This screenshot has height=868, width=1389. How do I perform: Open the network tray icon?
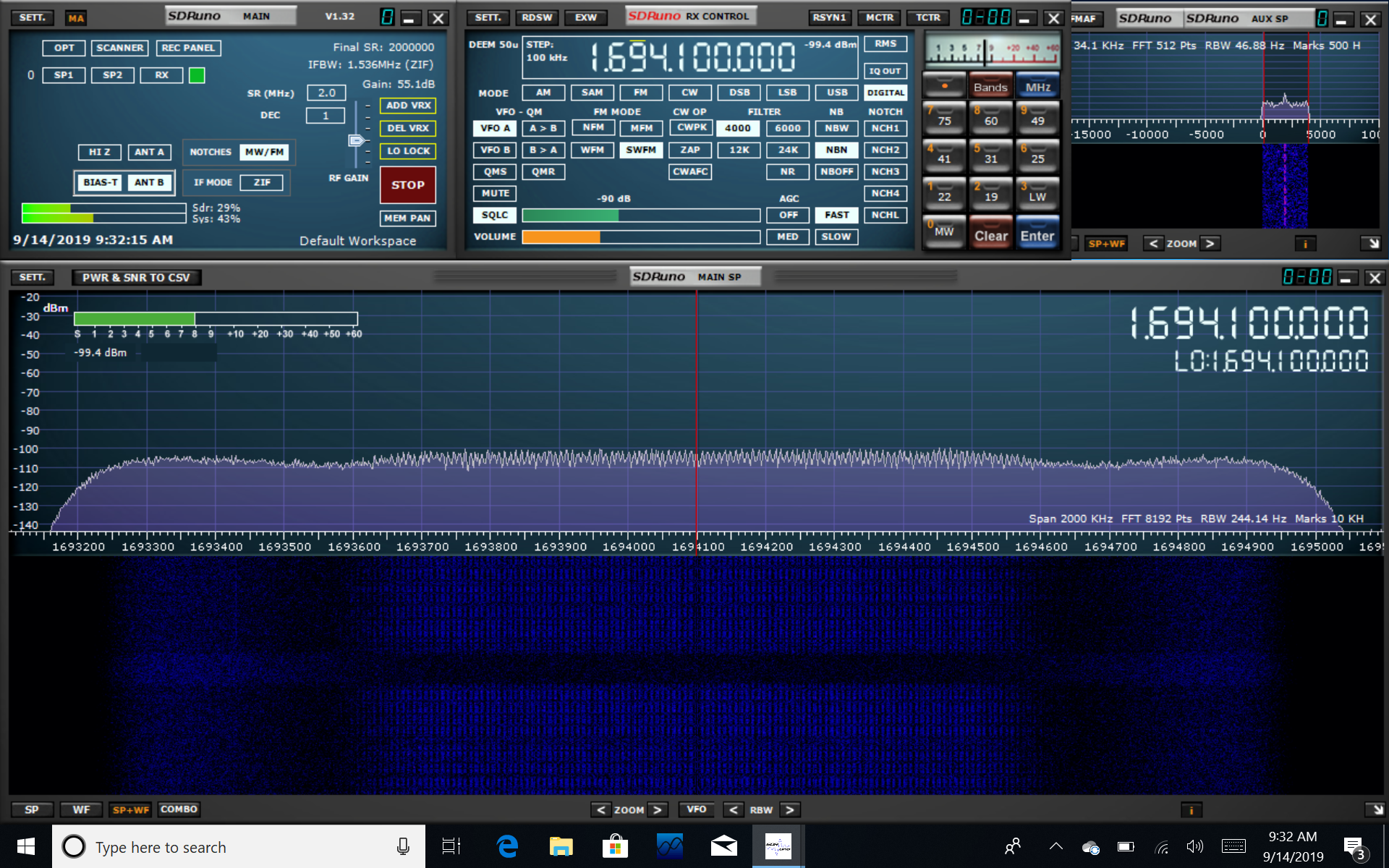pos(1162,846)
